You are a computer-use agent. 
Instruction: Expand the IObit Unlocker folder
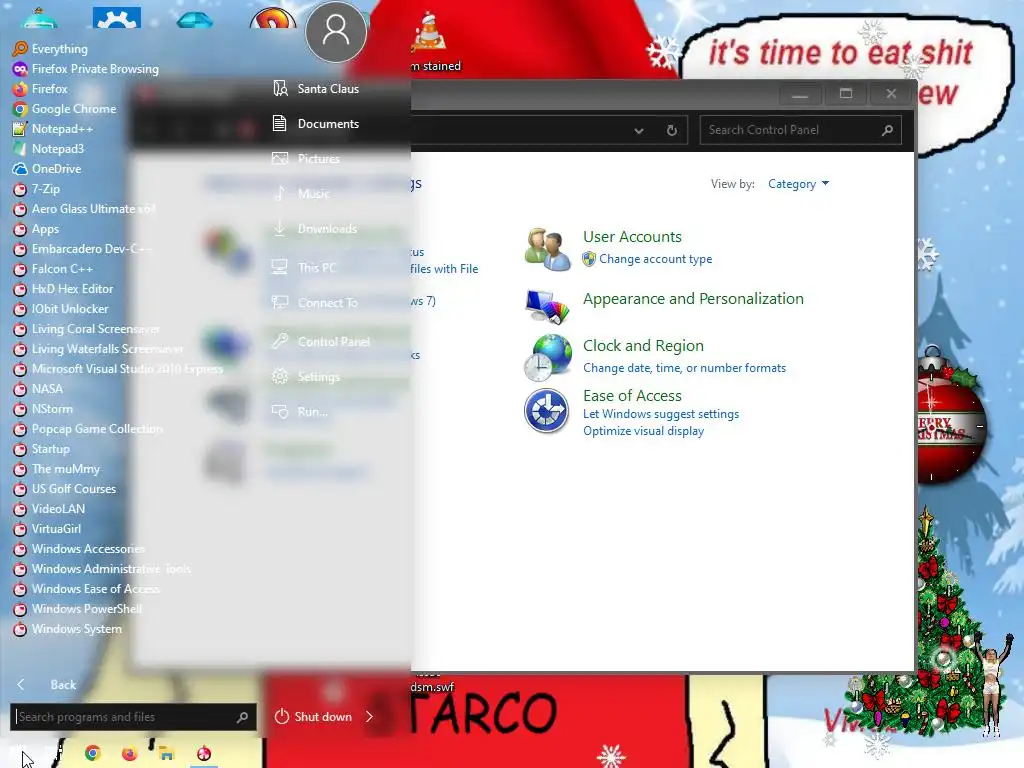coord(61,309)
